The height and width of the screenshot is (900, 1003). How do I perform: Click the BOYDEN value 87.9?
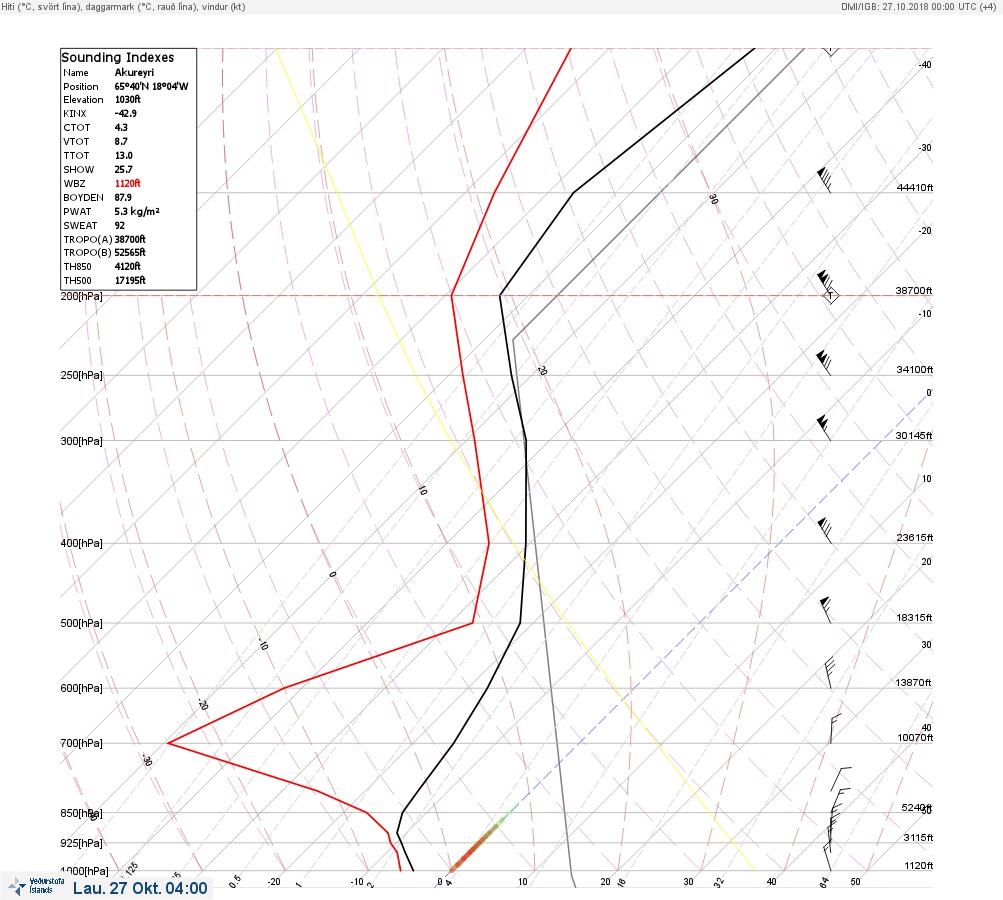point(123,197)
